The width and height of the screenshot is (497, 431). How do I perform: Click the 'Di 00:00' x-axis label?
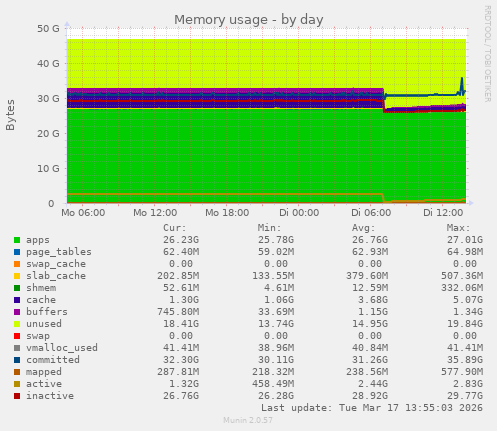click(299, 213)
